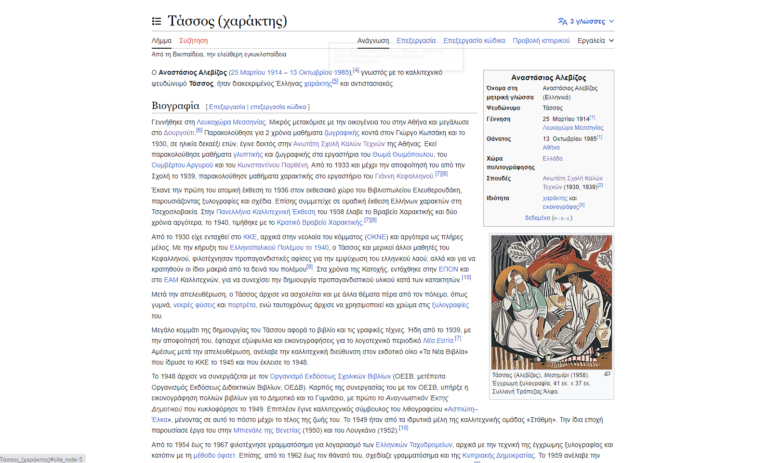Follow Ελληνοϊταλικού Πολέμου το 1940 link
Viewport: 768px width, 463px height.
point(279,247)
